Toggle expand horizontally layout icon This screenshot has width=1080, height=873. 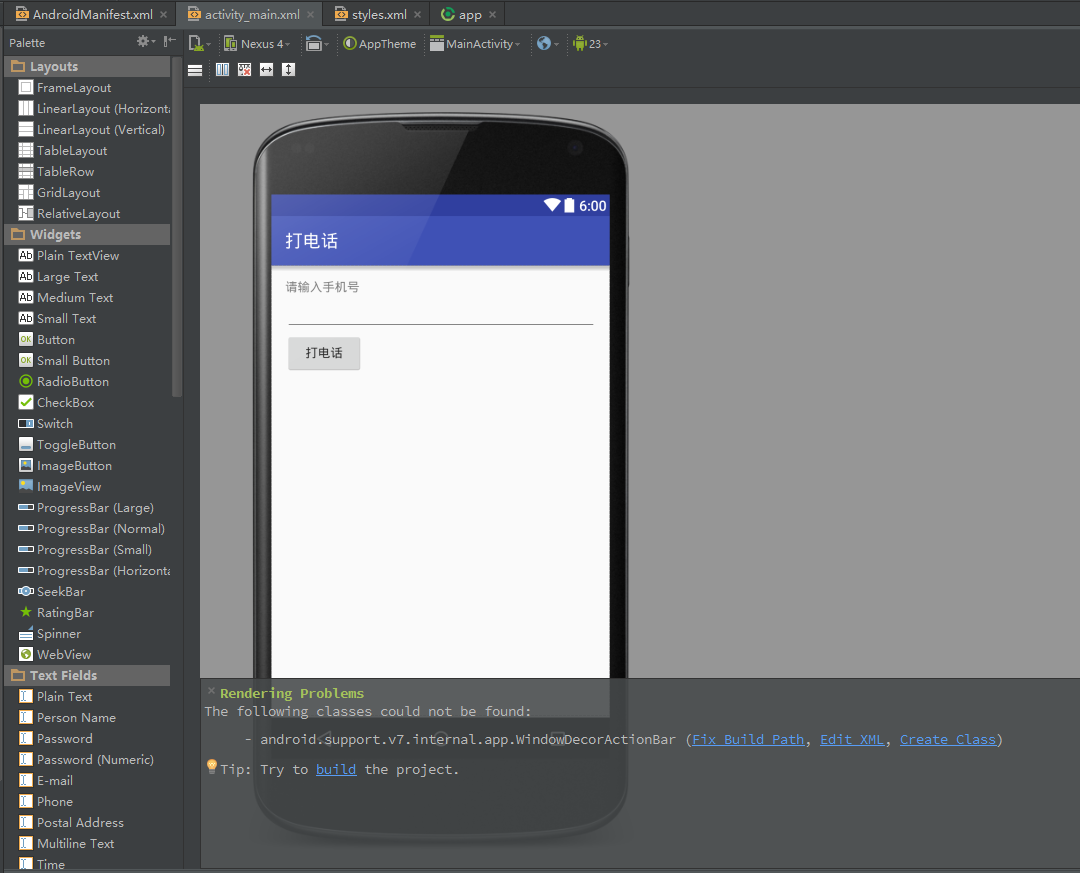[x=266, y=70]
